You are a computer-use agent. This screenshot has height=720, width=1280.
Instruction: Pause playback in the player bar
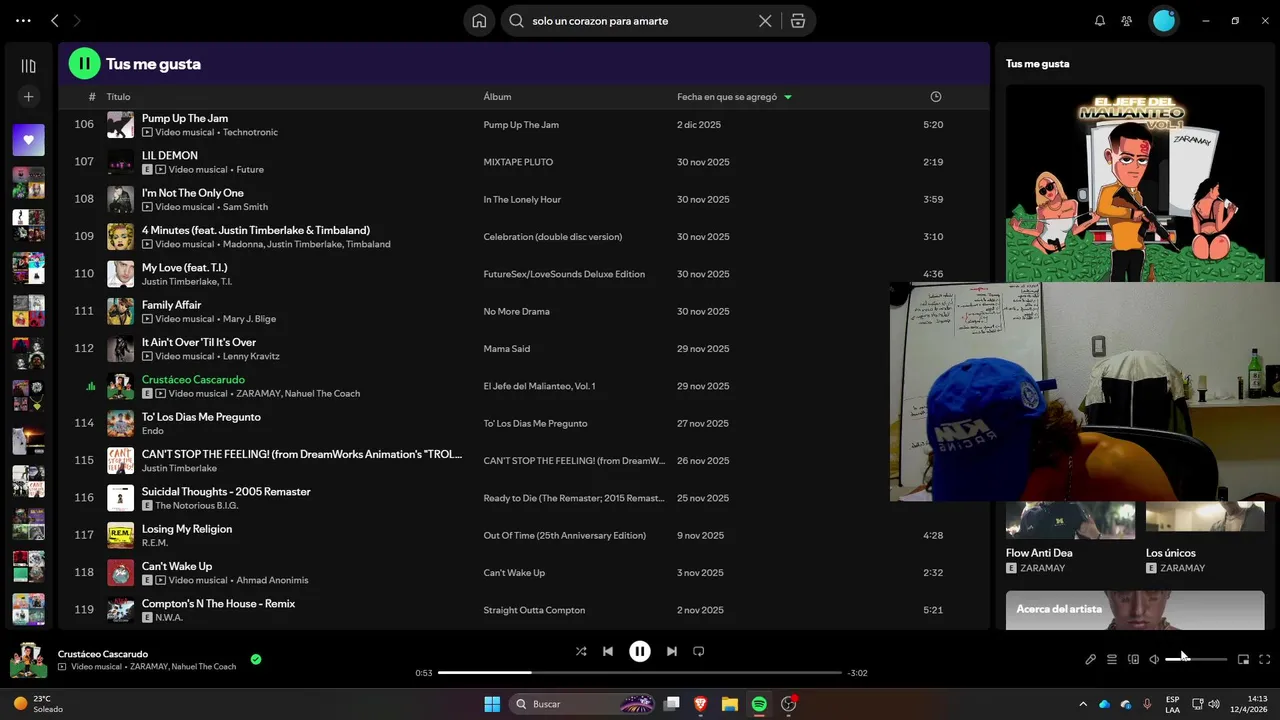[640, 651]
